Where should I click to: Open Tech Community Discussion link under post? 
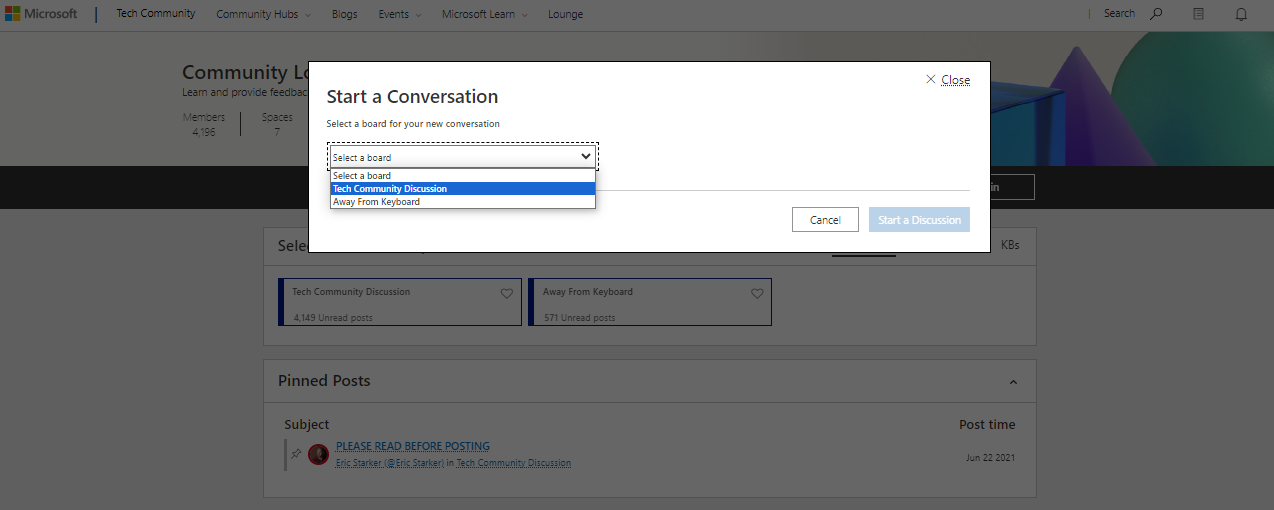514,463
